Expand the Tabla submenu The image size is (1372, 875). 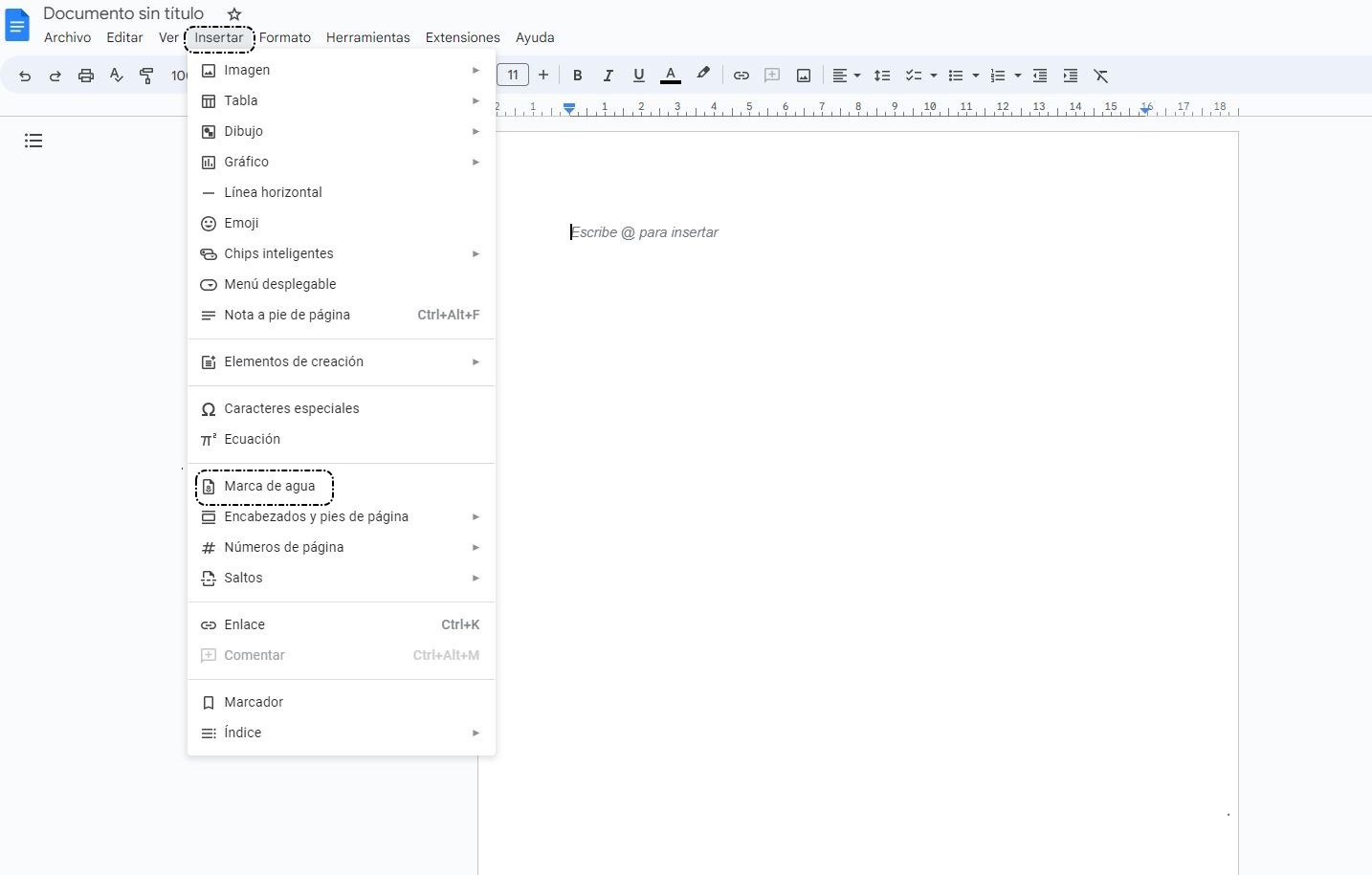point(342,100)
